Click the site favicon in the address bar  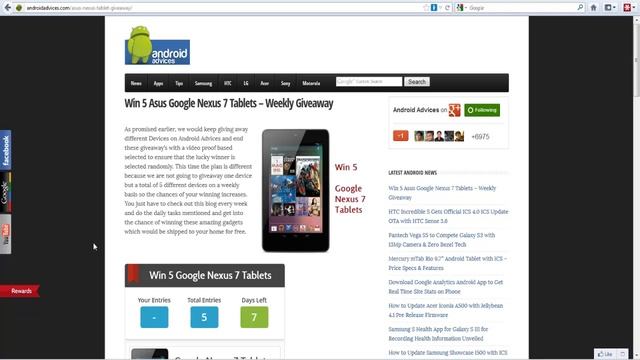(19, 8)
